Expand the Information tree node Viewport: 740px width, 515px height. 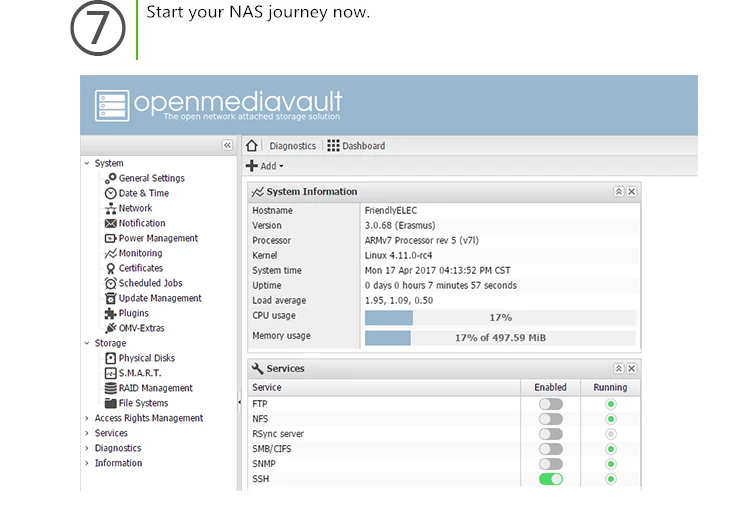[87, 463]
